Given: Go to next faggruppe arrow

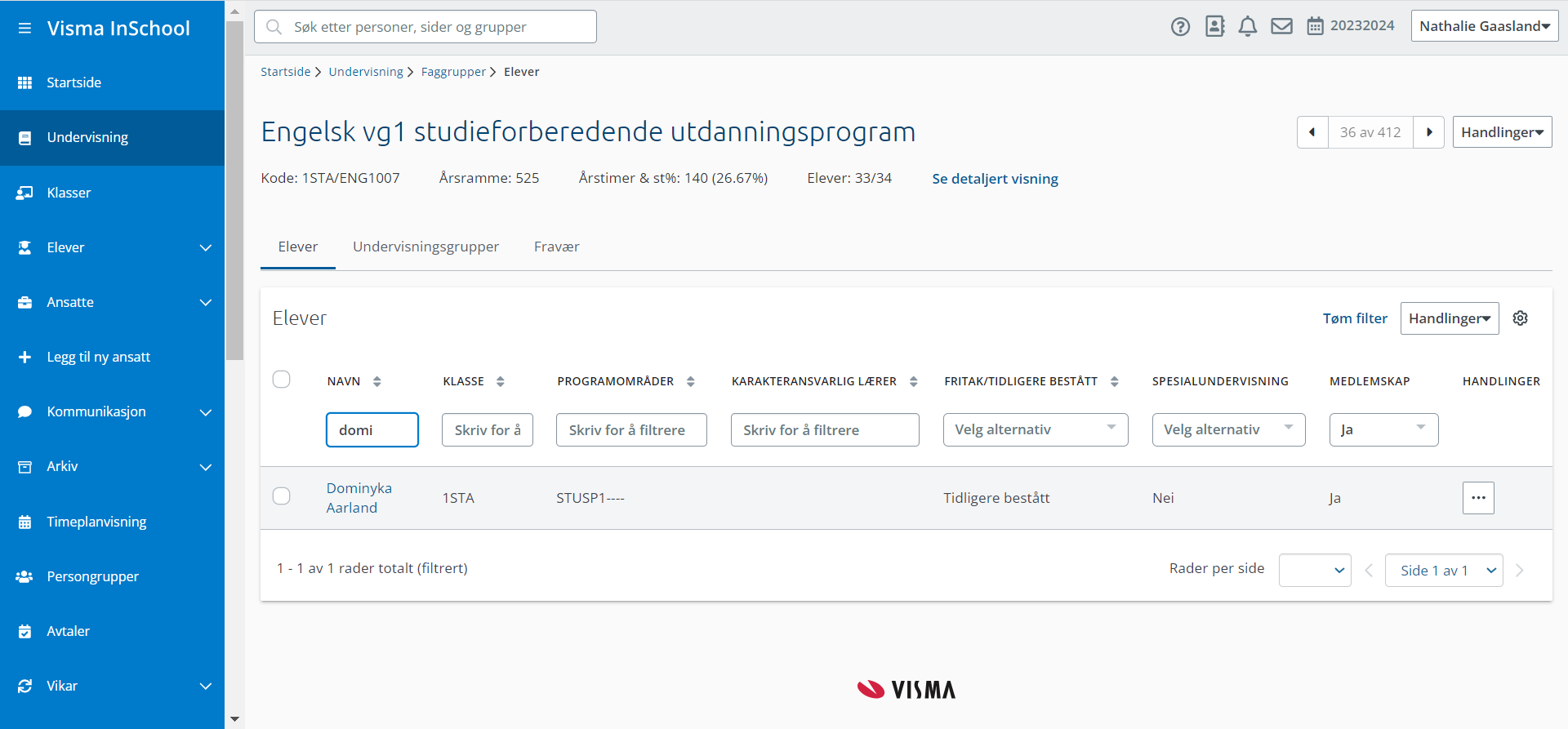Looking at the screenshot, I should point(1429,132).
